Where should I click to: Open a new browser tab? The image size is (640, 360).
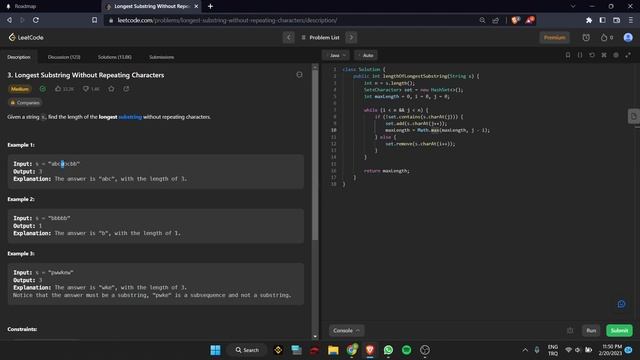pyautogui.click(x=210, y=6)
